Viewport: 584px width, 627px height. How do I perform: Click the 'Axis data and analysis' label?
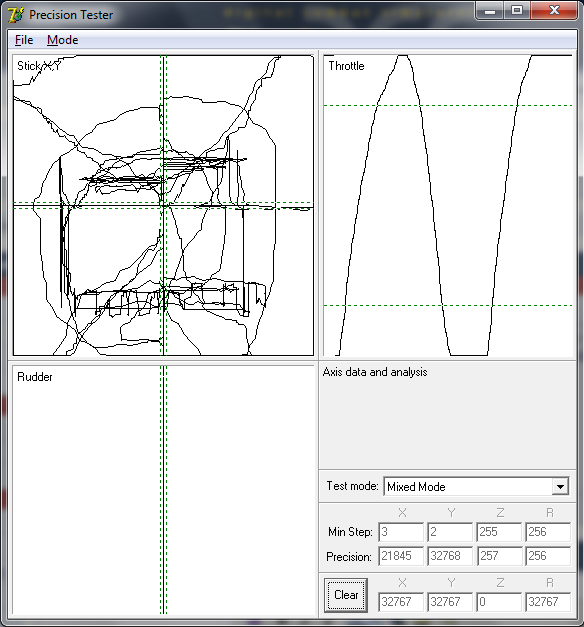tap(375, 372)
